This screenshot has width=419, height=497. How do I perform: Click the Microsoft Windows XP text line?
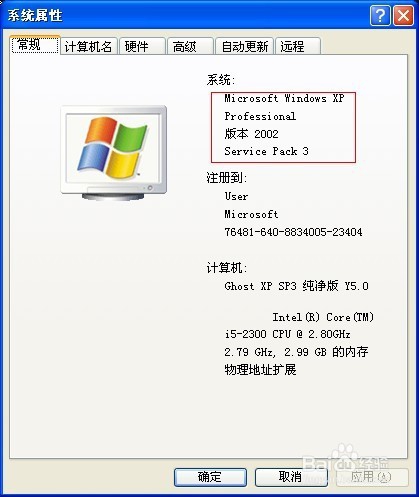pos(284,98)
